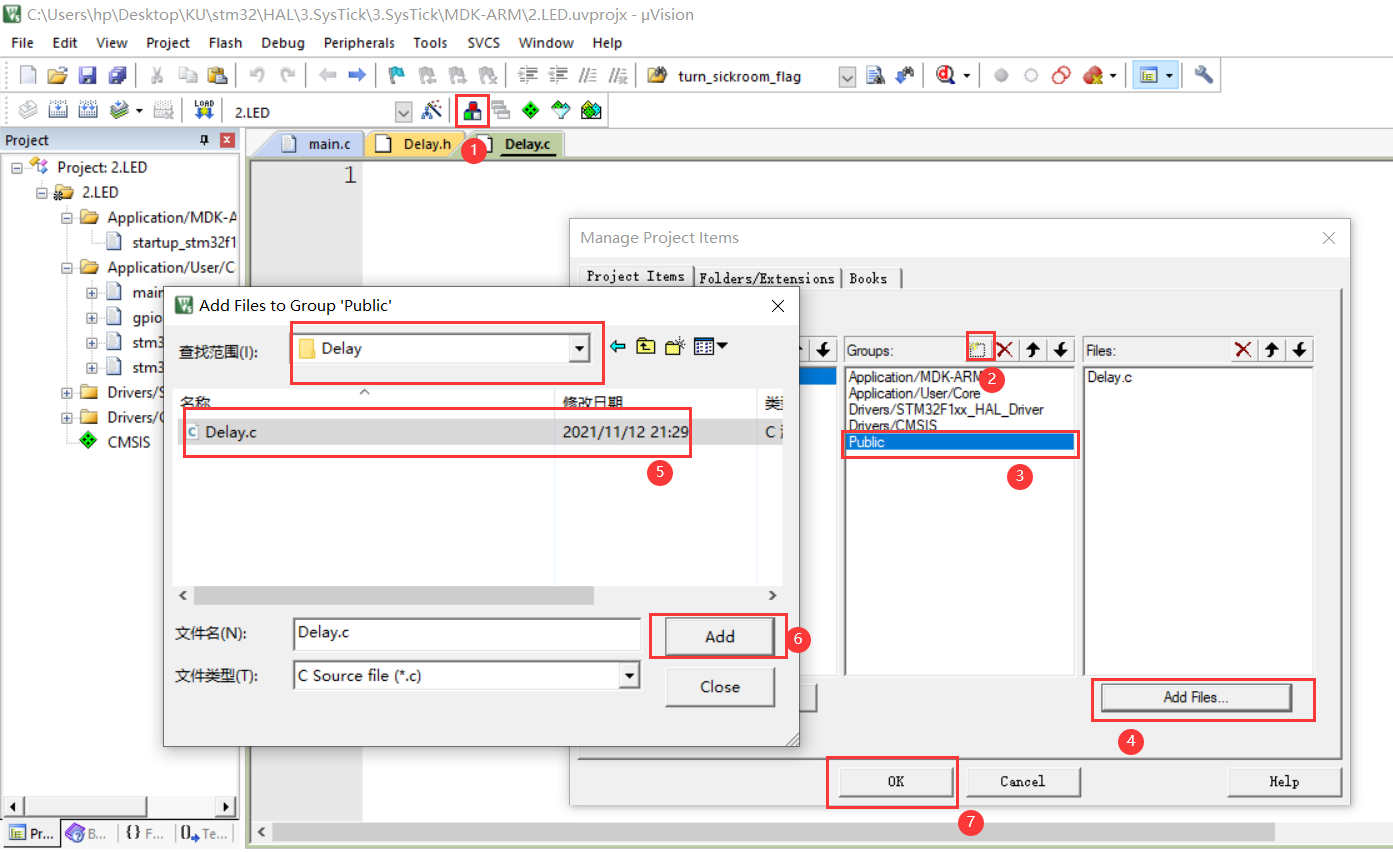
Task: Click the New file icon in toolbar
Action: pos(28,75)
